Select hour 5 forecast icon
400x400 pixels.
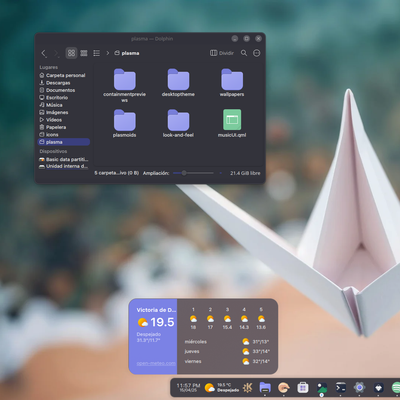(261, 319)
